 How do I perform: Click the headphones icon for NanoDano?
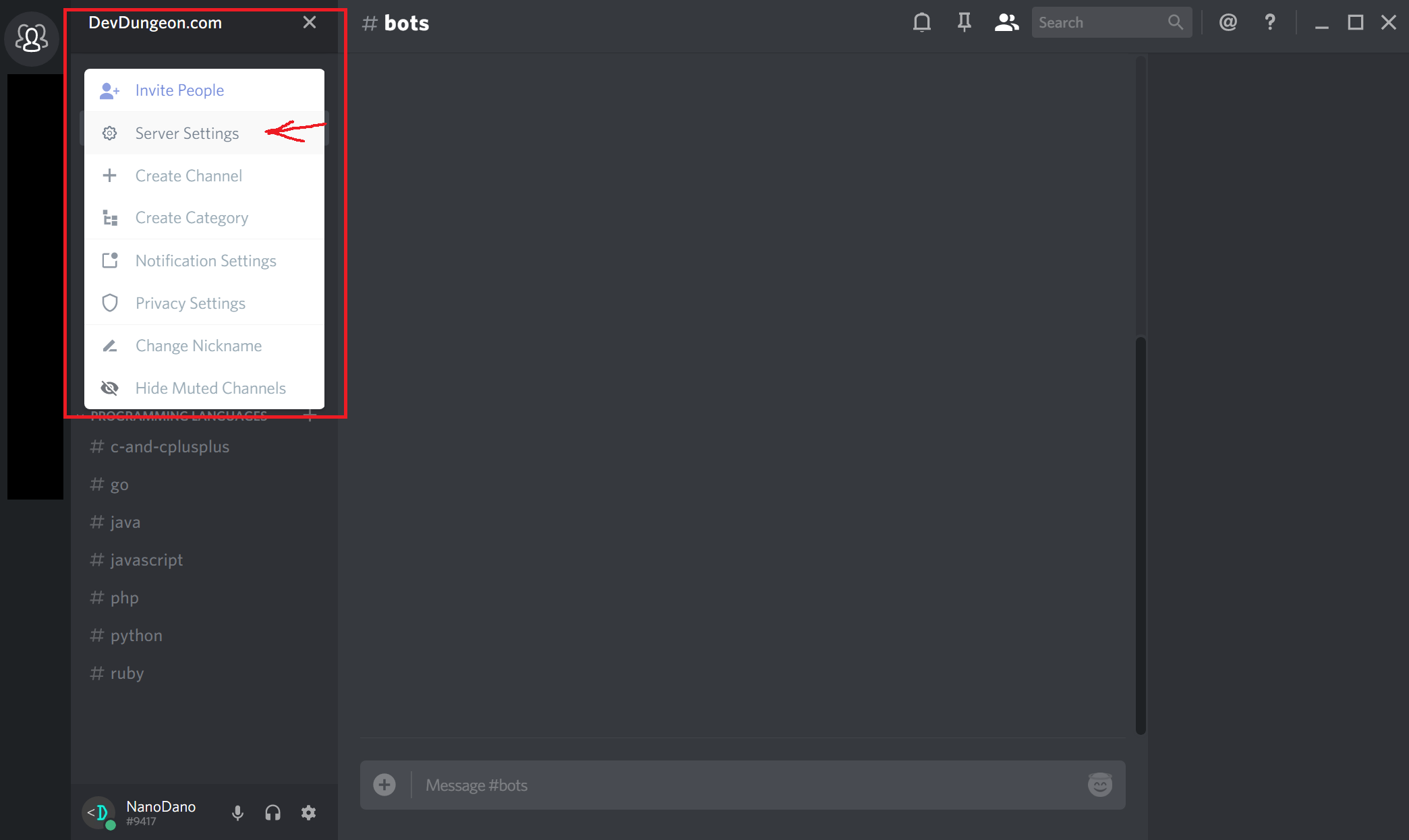(x=273, y=813)
